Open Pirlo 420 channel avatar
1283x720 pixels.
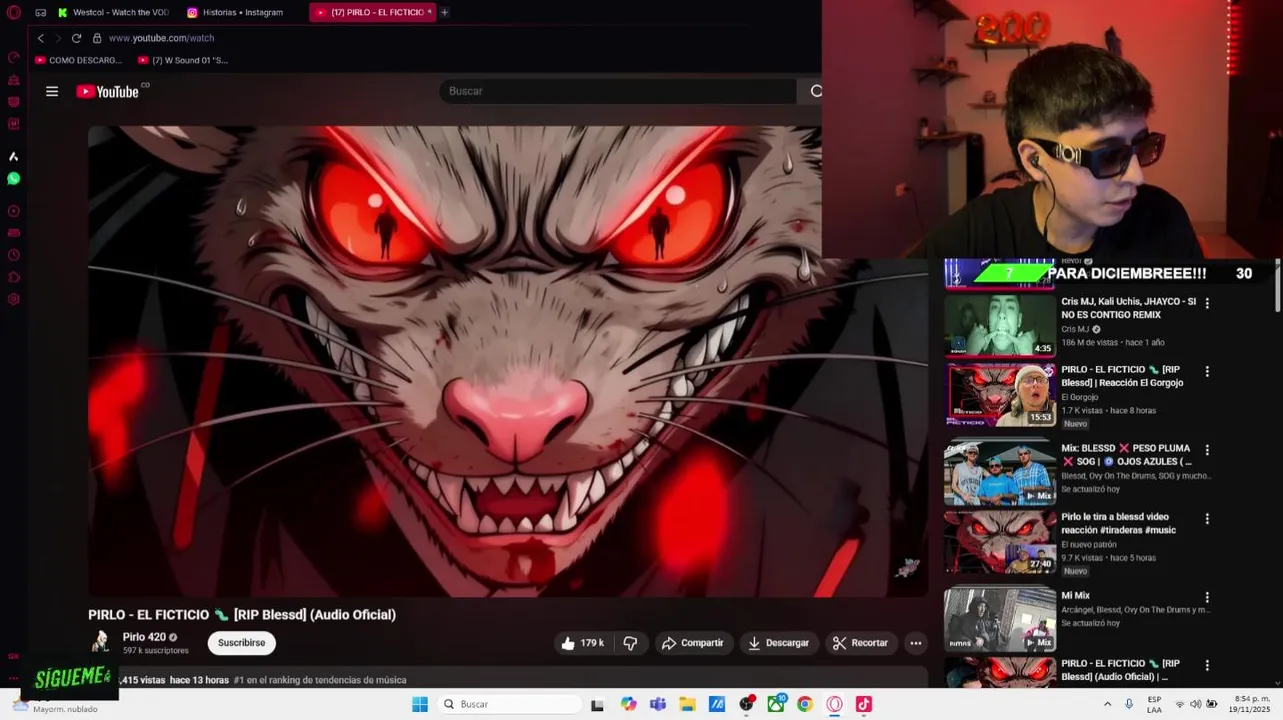(101, 642)
